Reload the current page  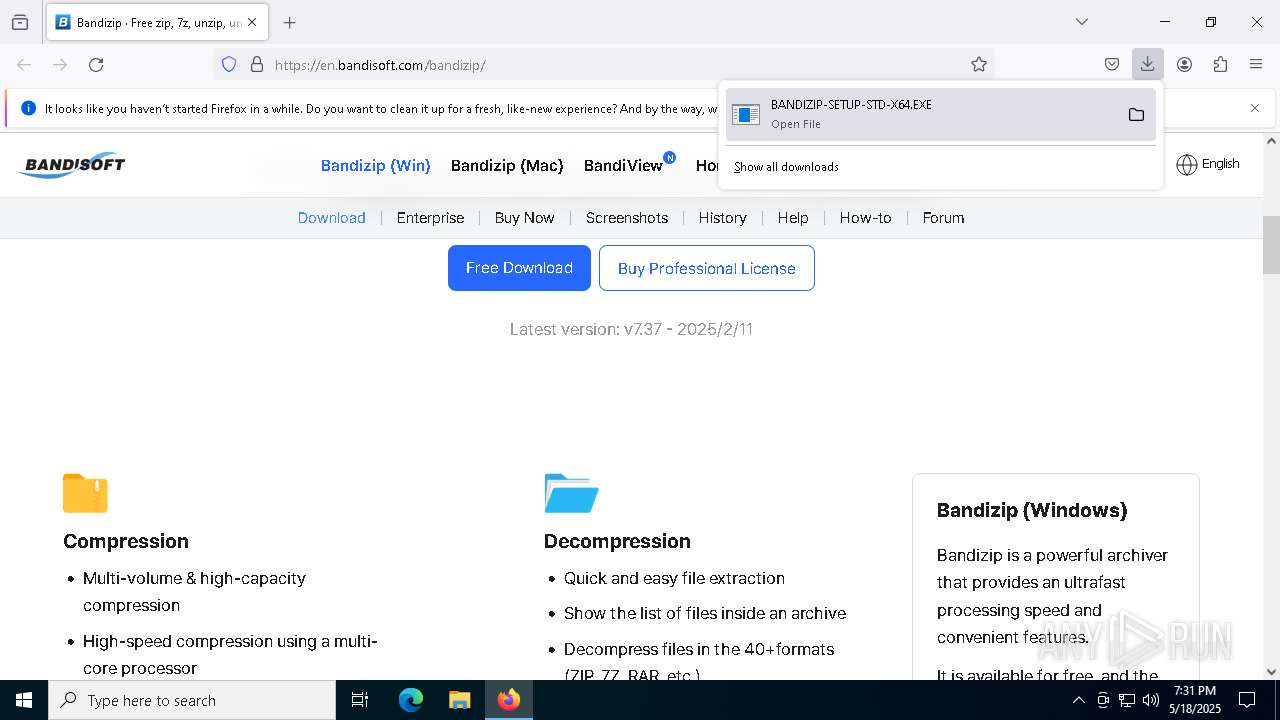click(x=96, y=64)
